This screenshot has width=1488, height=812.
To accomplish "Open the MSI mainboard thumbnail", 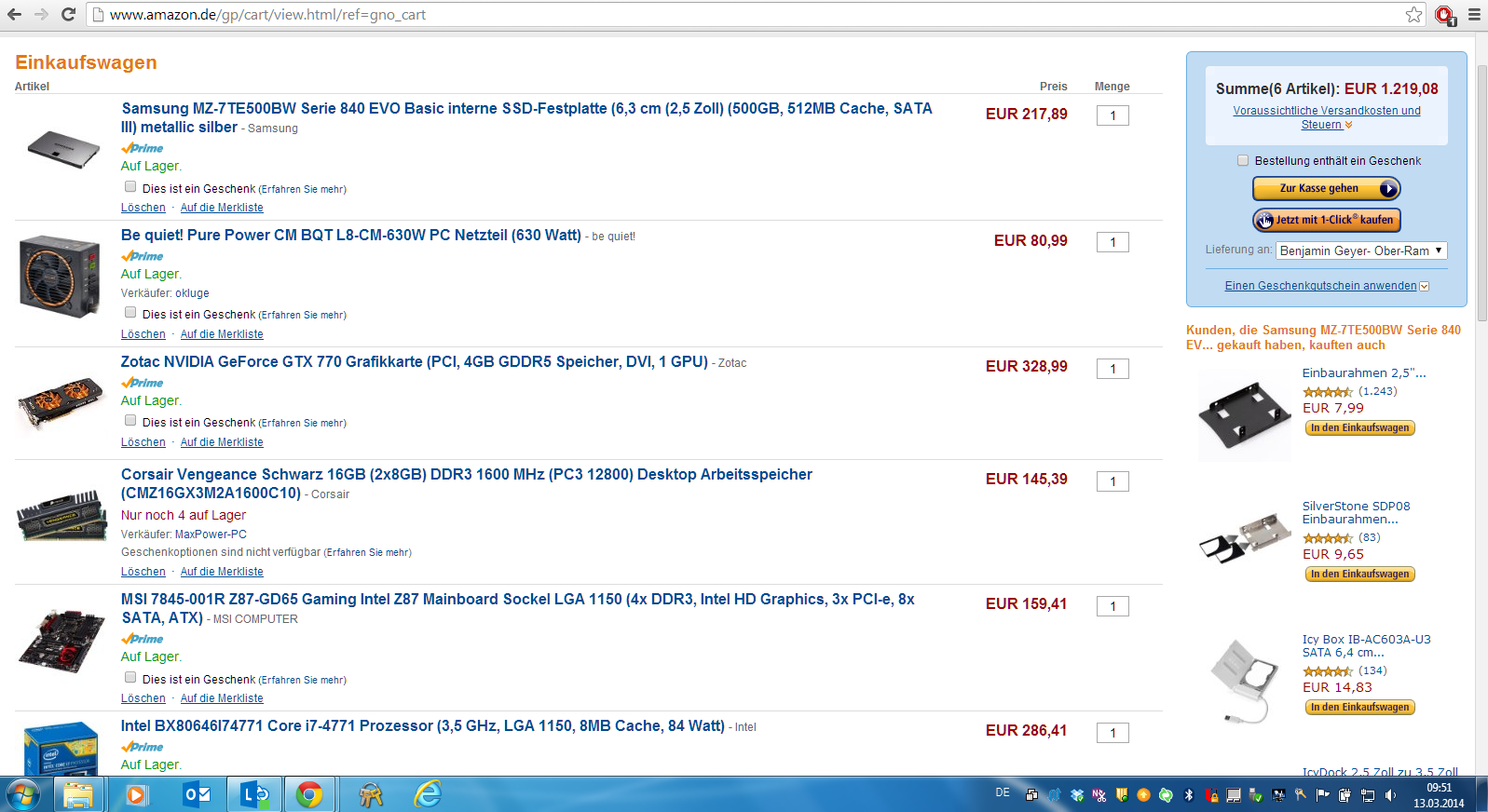I will (61, 641).
